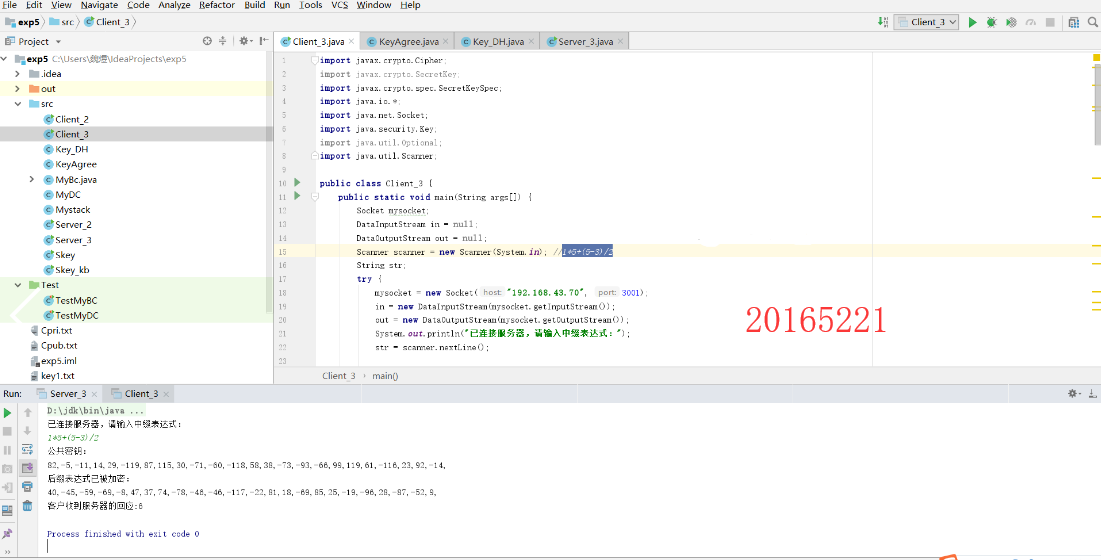Fold the main method at its gutter marker

click(315, 197)
